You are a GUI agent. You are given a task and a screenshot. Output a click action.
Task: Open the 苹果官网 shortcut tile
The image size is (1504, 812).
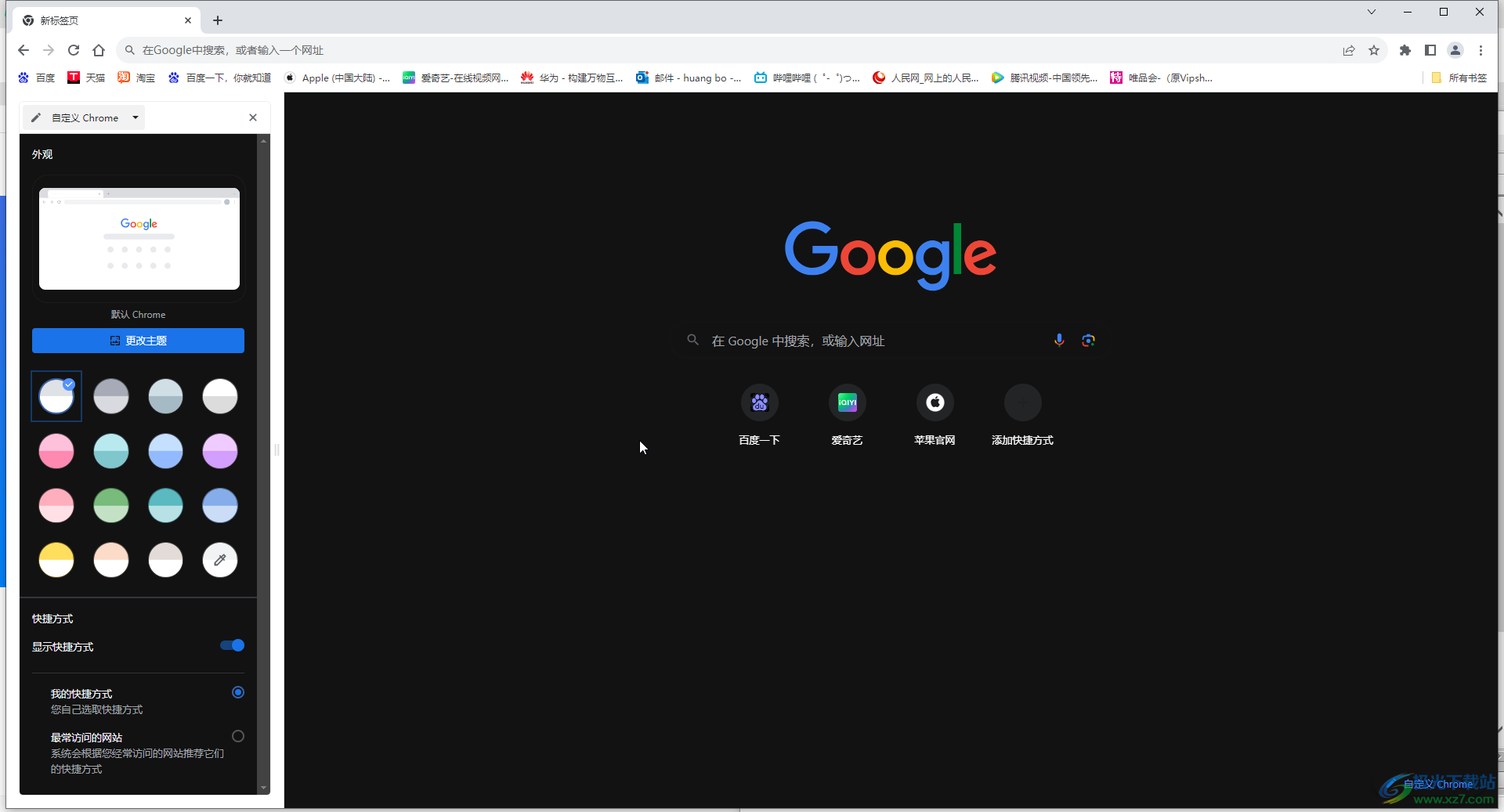click(935, 416)
